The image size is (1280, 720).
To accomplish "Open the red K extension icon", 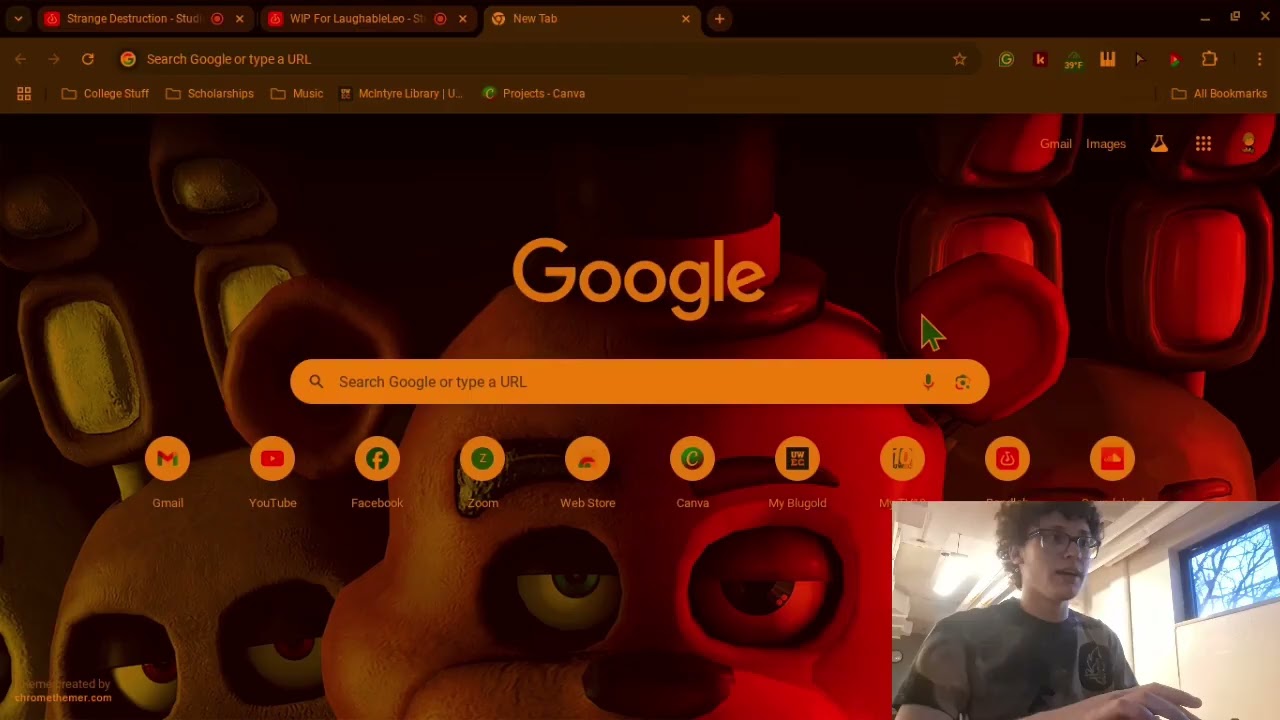I will point(1040,59).
